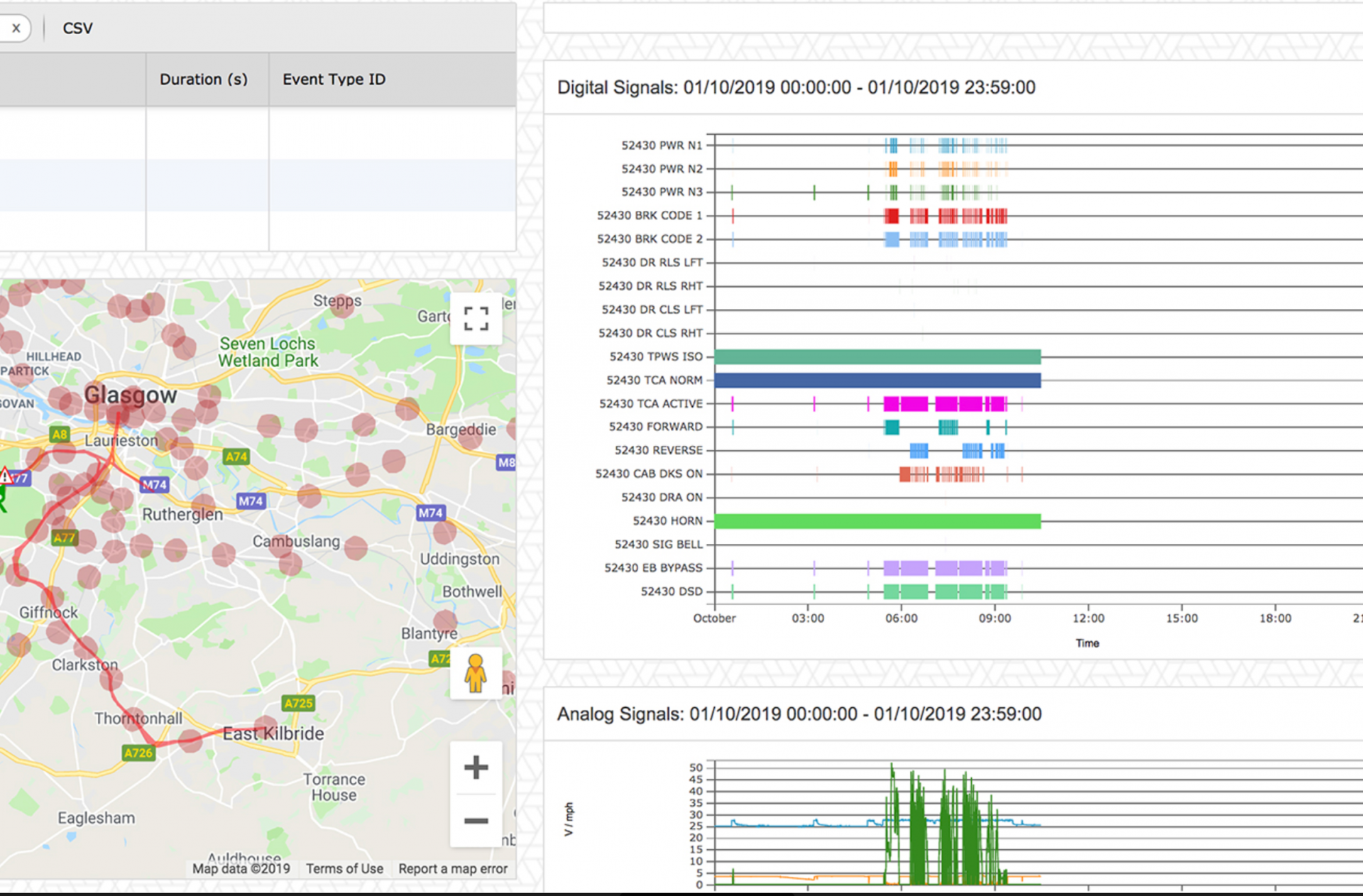Click the dark blue TCA NORM bar
1363x896 pixels.
click(x=877, y=381)
